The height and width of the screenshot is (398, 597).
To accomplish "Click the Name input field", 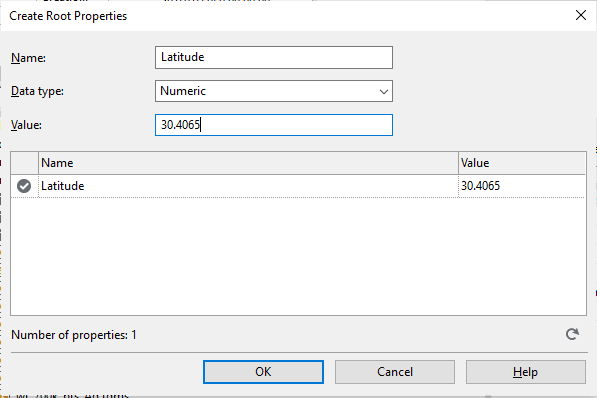I will 274,58.
